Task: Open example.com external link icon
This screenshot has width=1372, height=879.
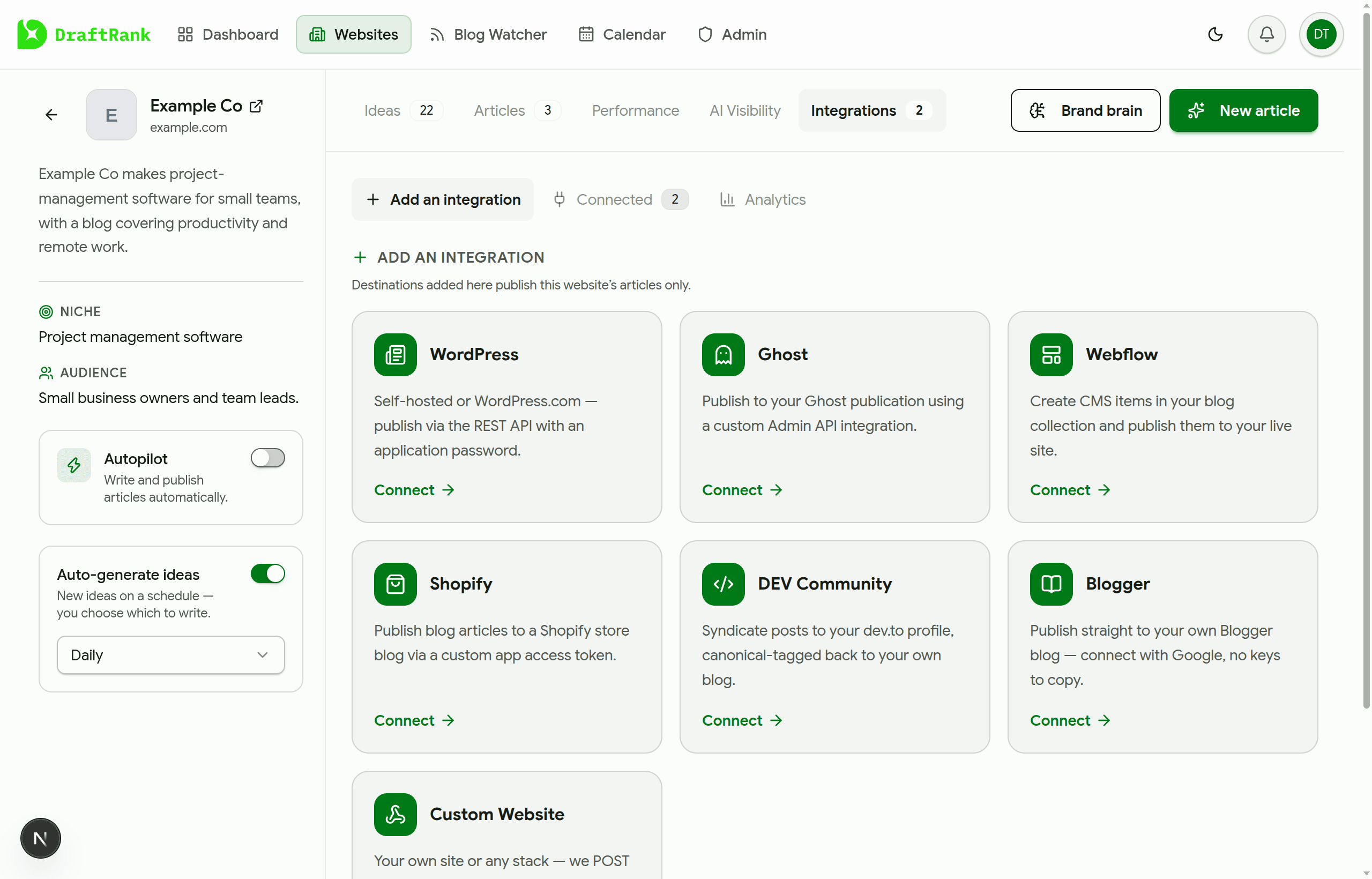Action: (x=256, y=106)
